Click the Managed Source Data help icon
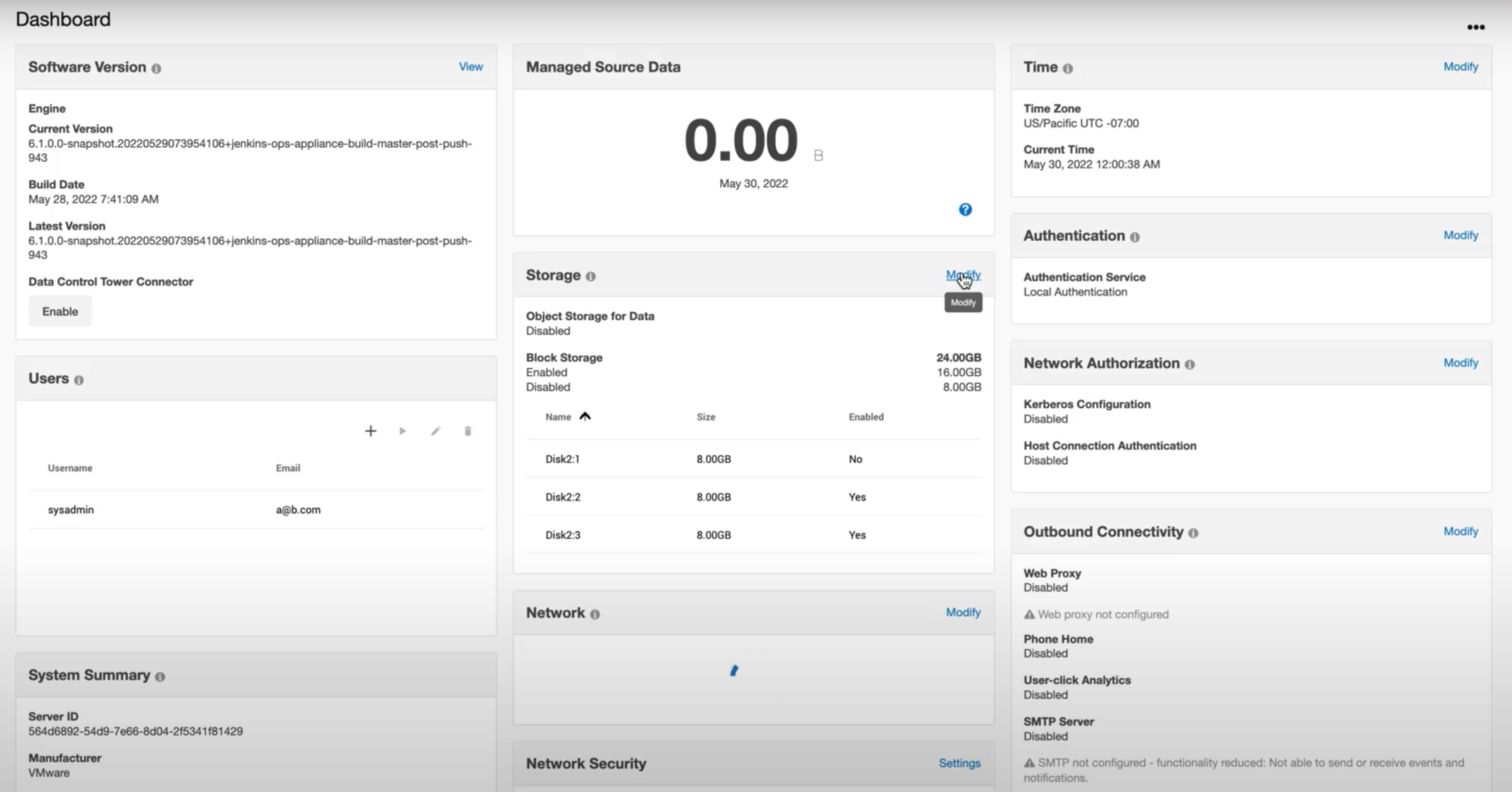Image resolution: width=1512 pixels, height=792 pixels. coord(965,210)
